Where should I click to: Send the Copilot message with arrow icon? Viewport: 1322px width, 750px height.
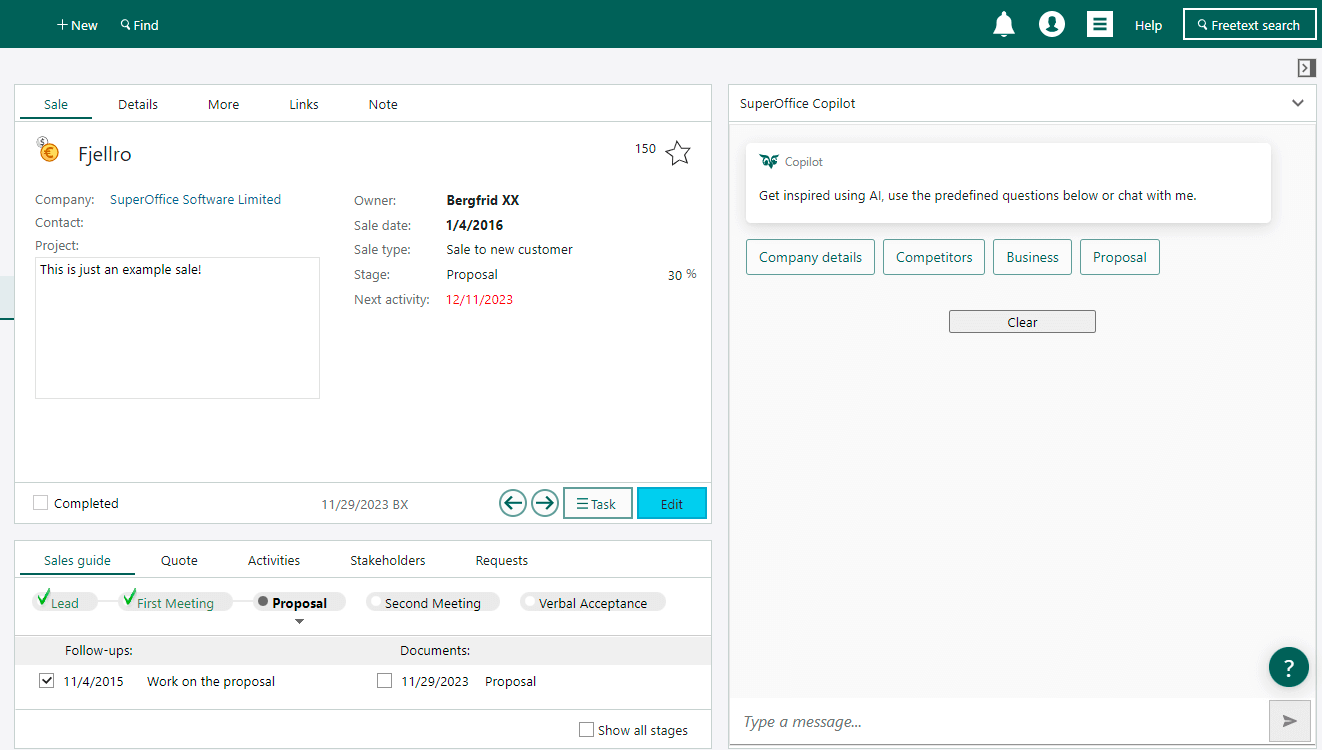click(x=1290, y=721)
